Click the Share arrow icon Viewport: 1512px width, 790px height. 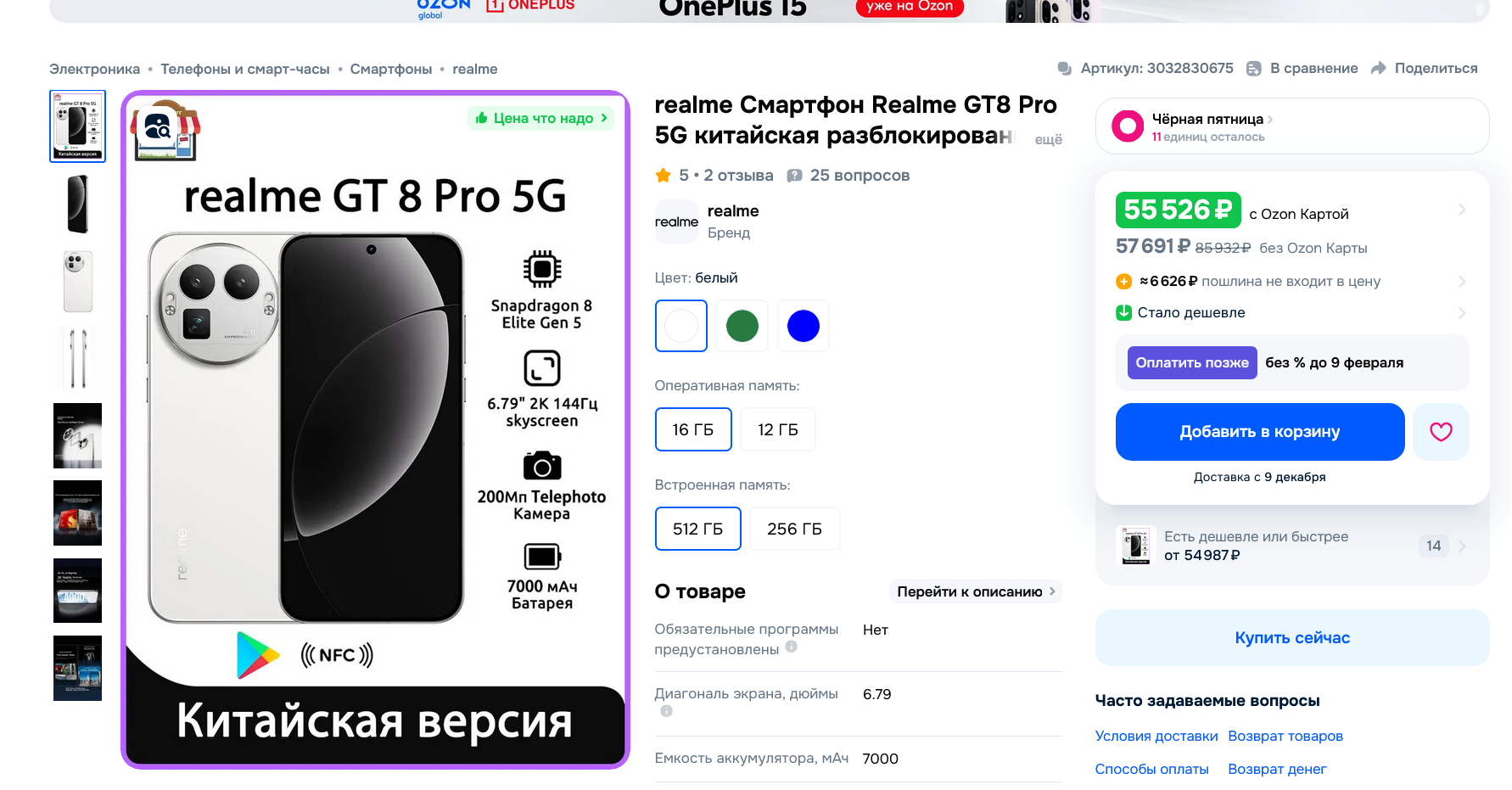[x=1379, y=68]
